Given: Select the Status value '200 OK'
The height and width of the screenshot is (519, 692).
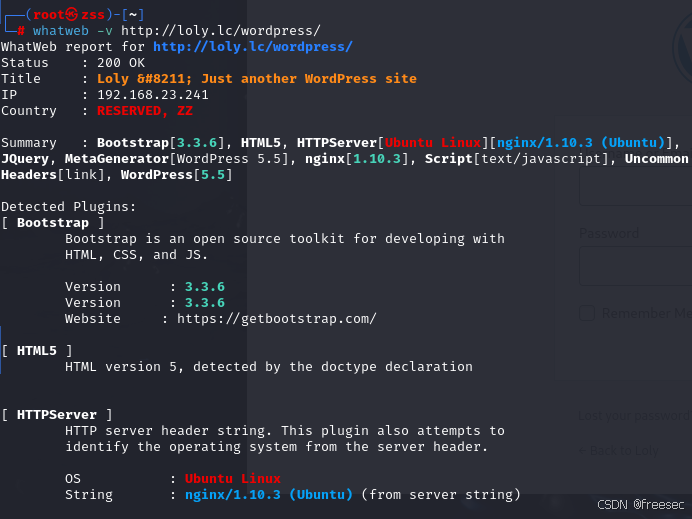Looking at the screenshot, I should 121,63.
